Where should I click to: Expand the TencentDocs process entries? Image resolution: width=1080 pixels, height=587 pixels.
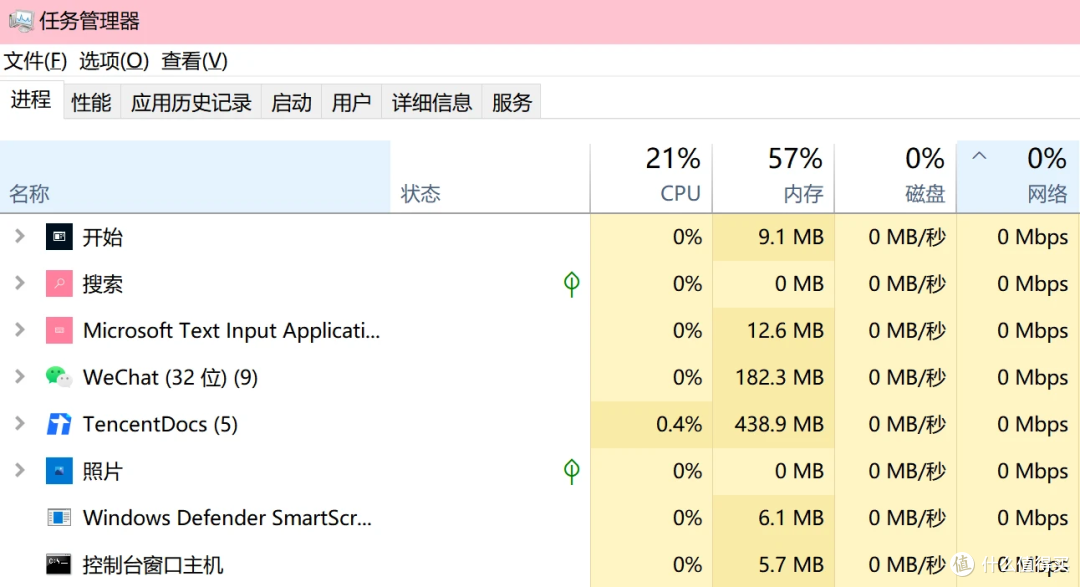pos(22,424)
